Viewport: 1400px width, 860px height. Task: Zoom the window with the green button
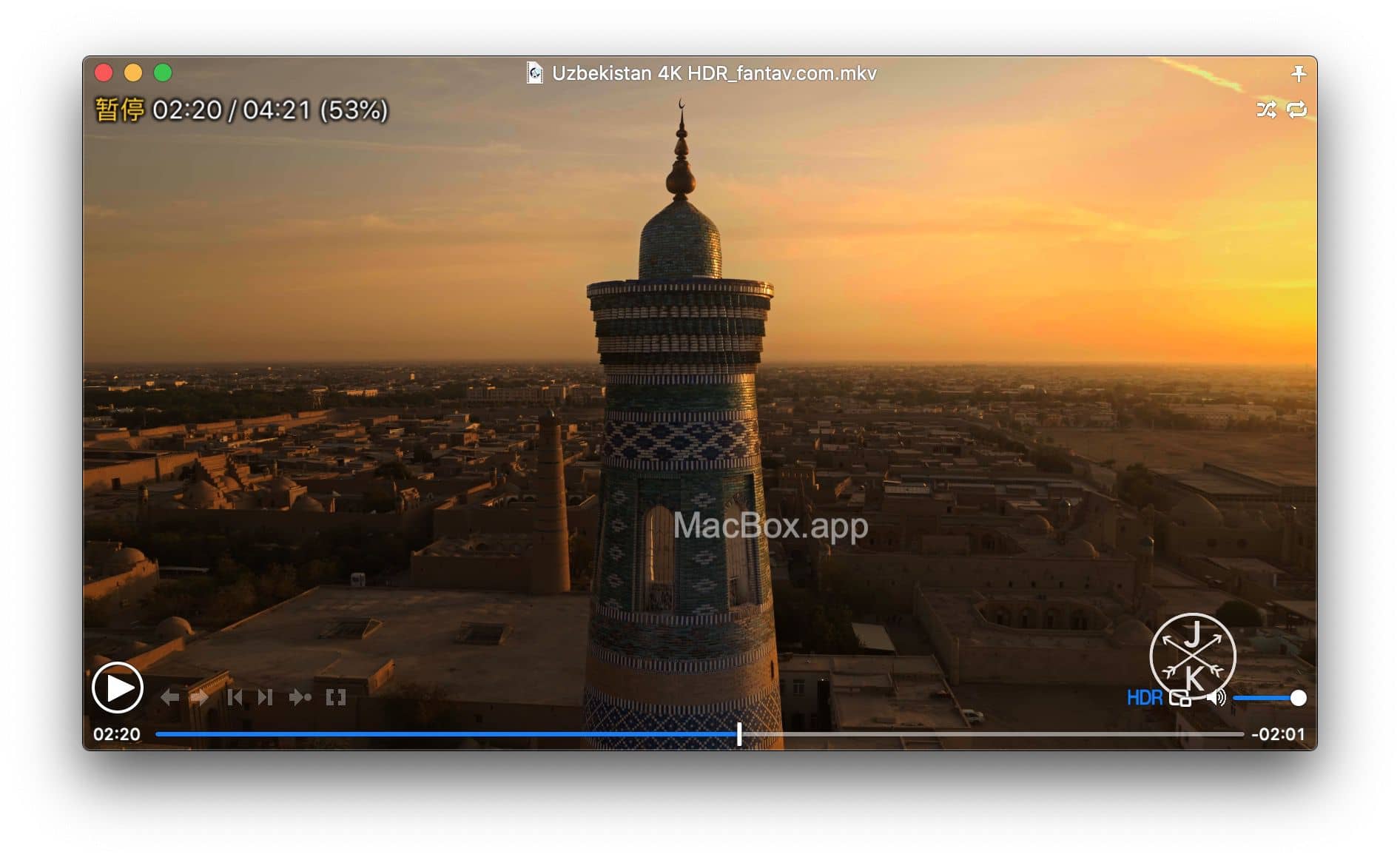[x=163, y=73]
